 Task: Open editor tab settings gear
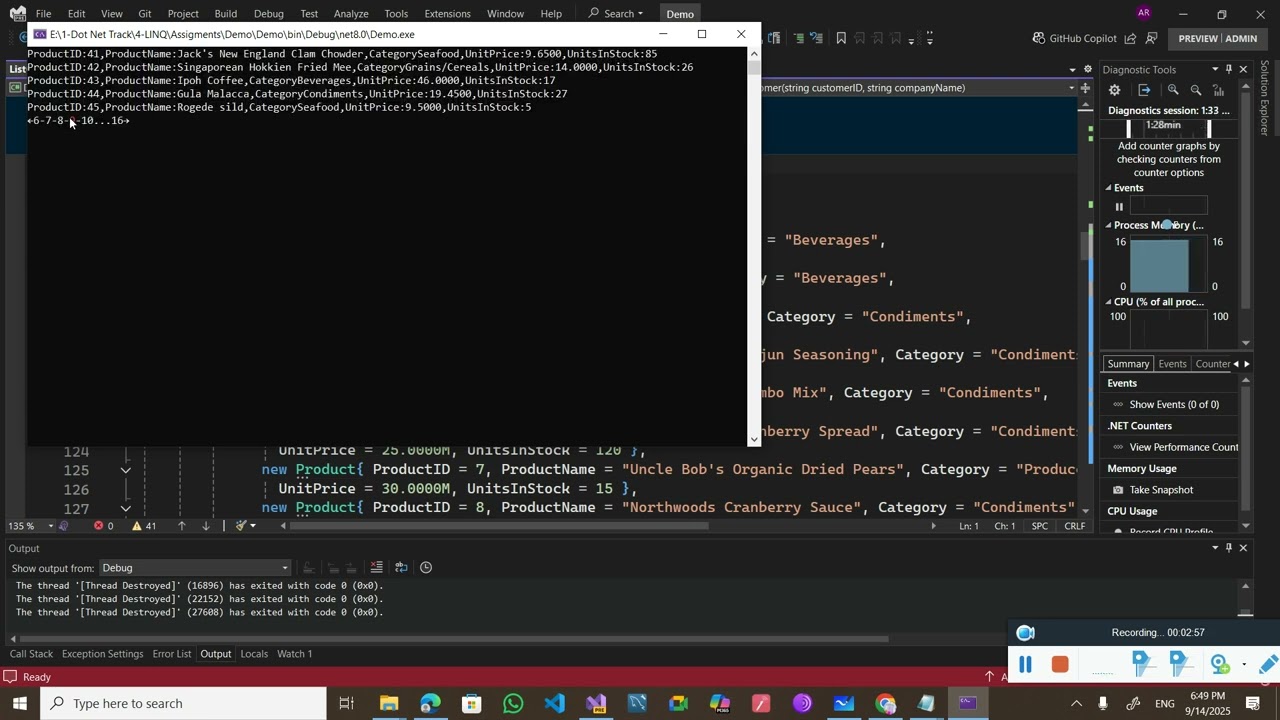[1087, 70]
